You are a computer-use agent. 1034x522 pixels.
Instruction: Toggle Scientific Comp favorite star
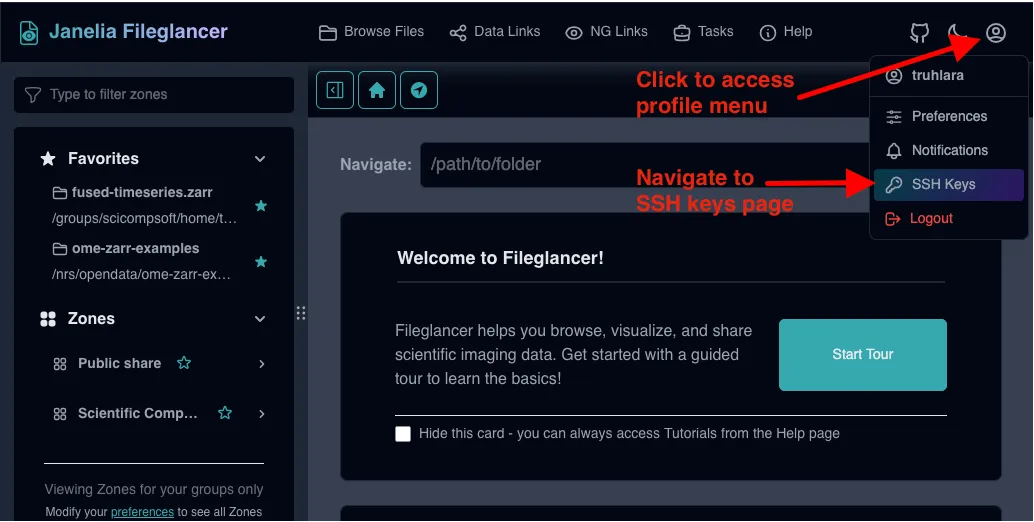tap(225, 413)
